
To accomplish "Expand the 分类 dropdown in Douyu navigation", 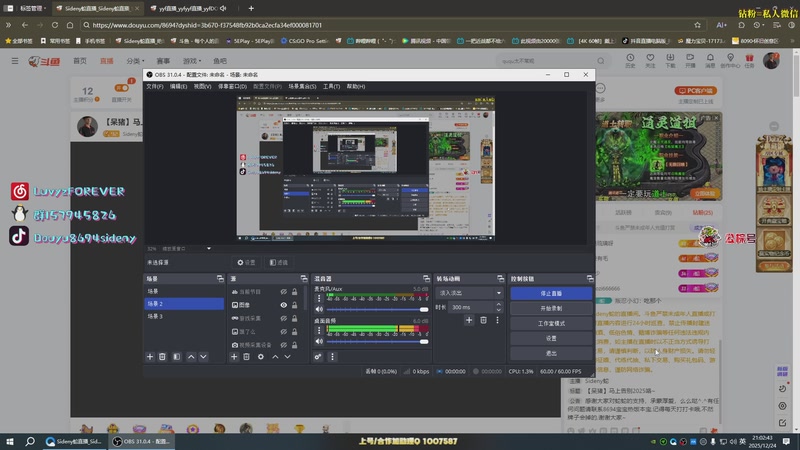I will (x=134, y=61).
